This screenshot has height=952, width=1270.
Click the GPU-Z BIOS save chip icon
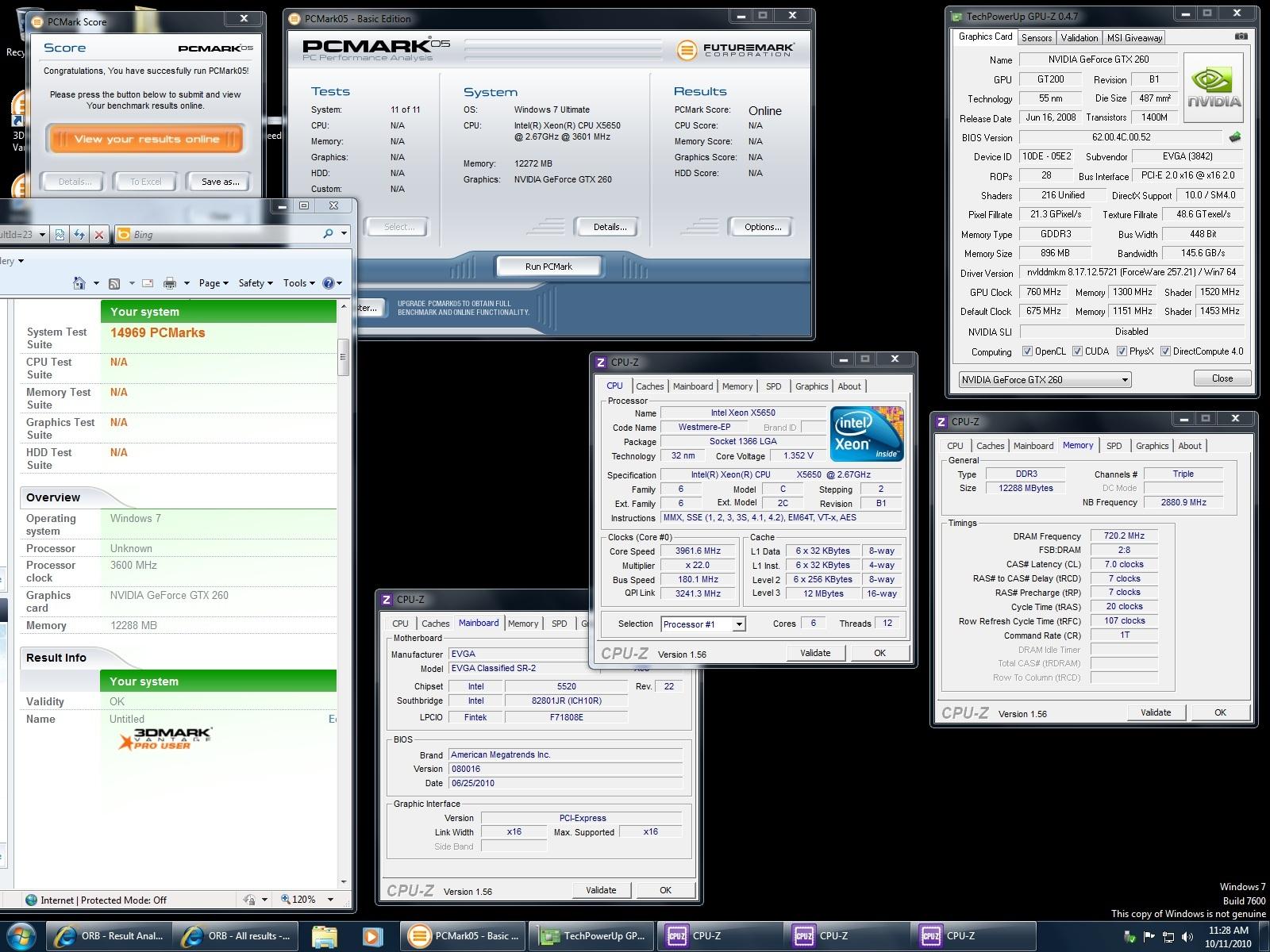(x=1234, y=137)
